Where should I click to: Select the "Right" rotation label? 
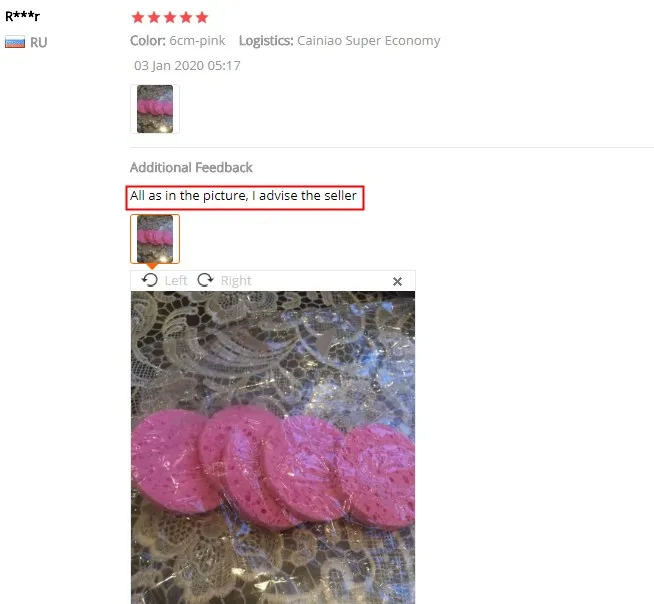[x=236, y=280]
